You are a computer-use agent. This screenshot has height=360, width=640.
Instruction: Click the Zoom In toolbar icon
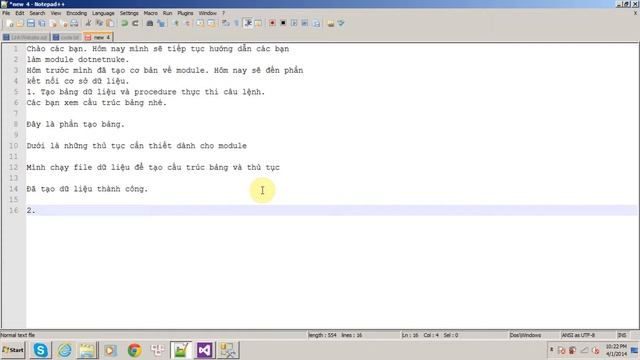tap(176, 23)
